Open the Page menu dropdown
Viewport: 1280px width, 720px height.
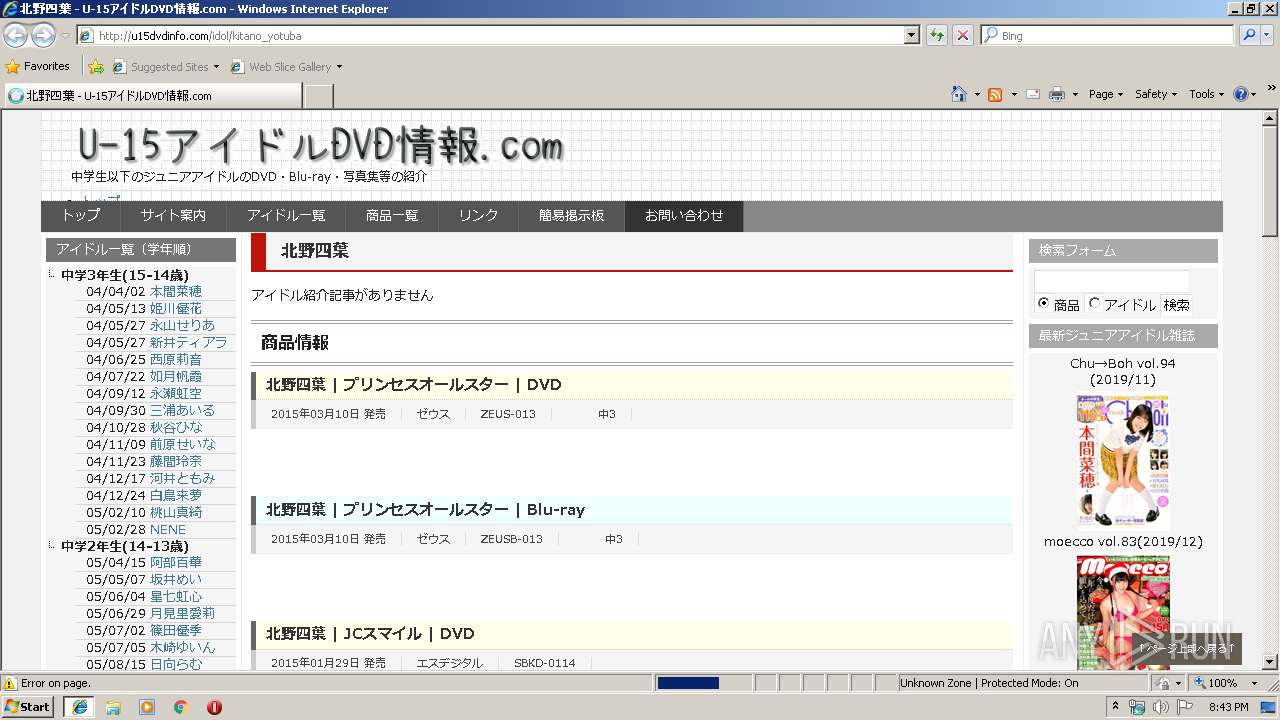[1106, 94]
